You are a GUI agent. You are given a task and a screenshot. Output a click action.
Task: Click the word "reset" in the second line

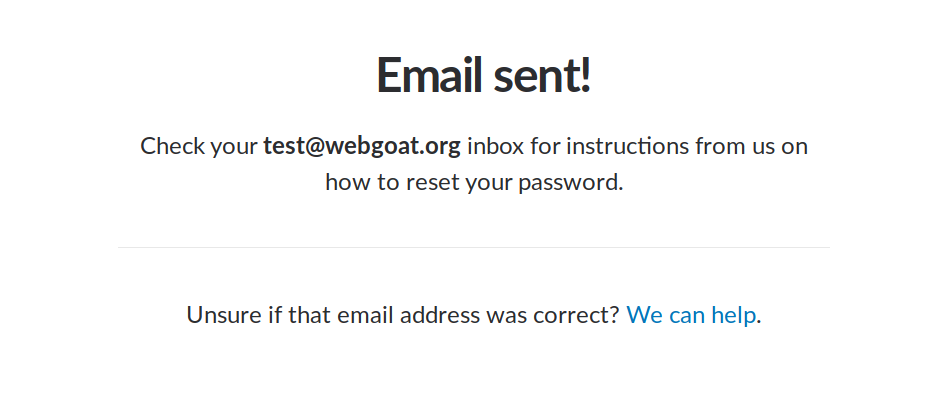click(x=432, y=182)
